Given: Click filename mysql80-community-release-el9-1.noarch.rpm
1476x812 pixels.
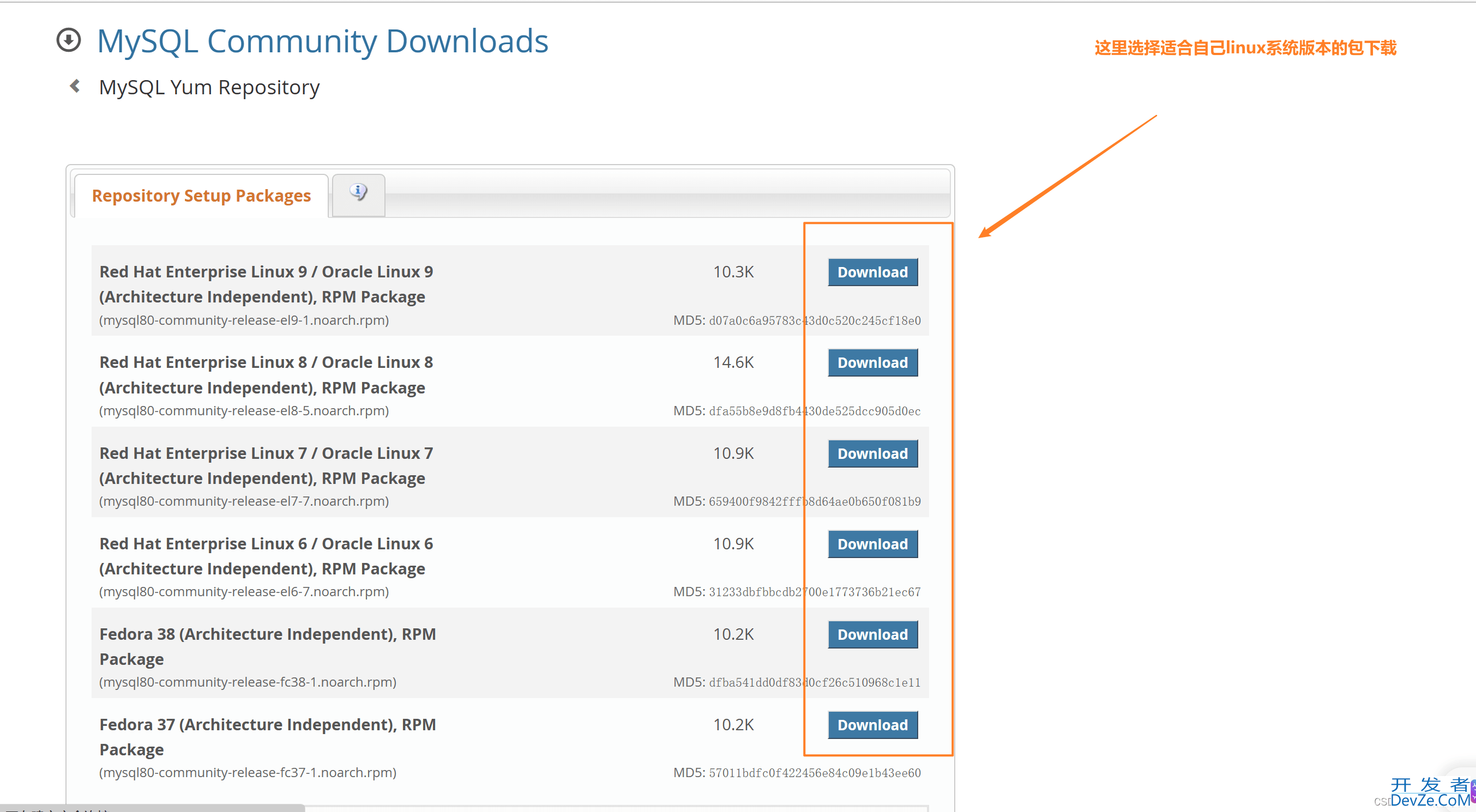Looking at the screenshot, I should pyautogui.click(x=244, y=320).
